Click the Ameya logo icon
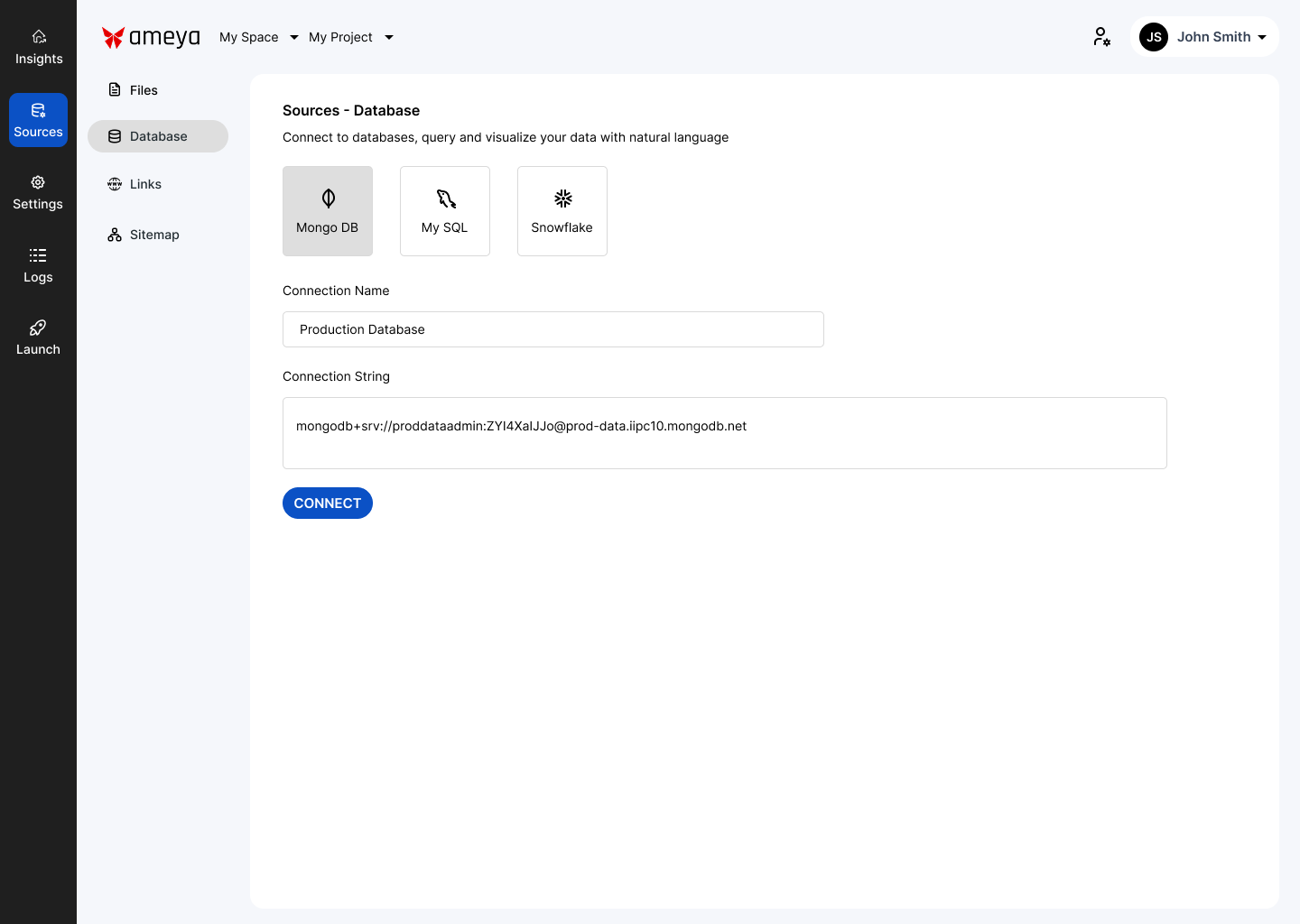 pos(113,37)
